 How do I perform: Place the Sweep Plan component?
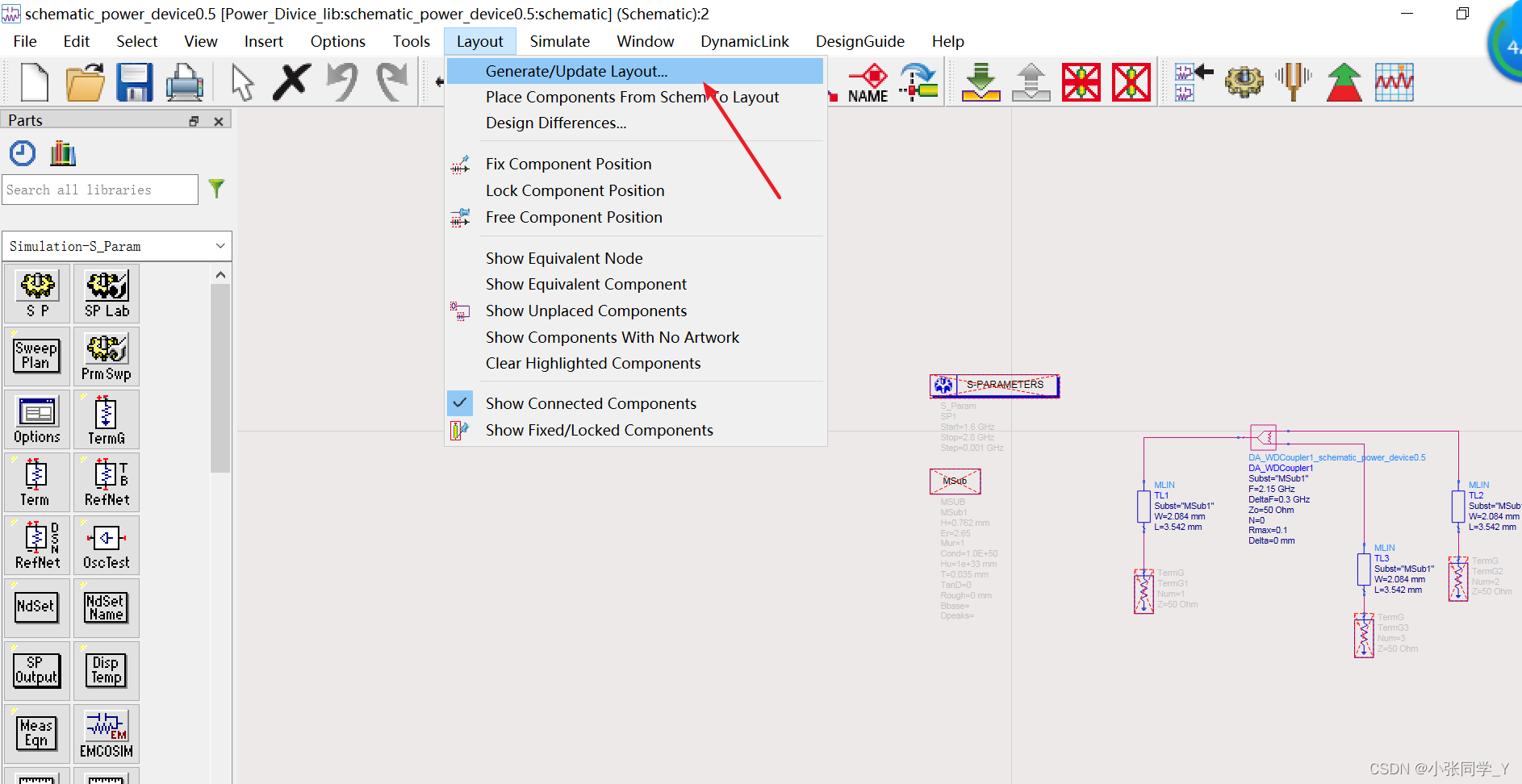click(x=37, y=357)
